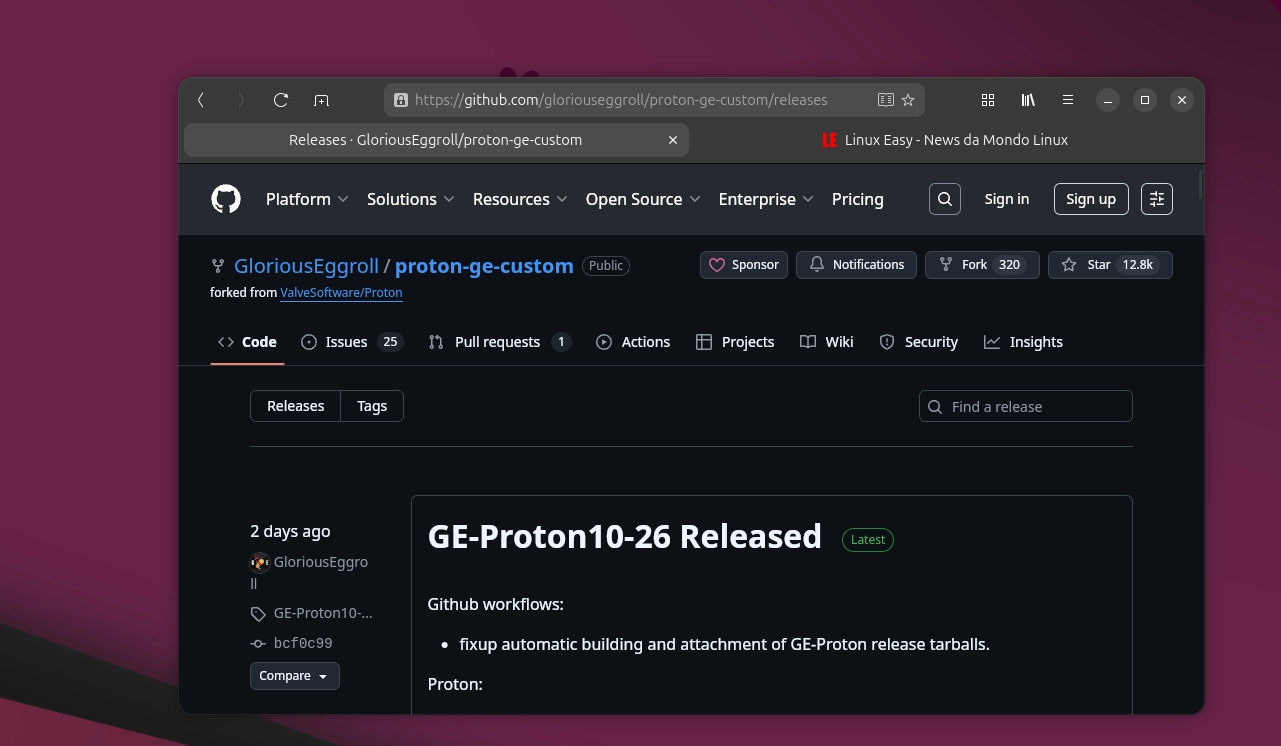Reload the page with the refresh icon
The height and width of the screenshot is (746, 1281).
click(281, 100)
